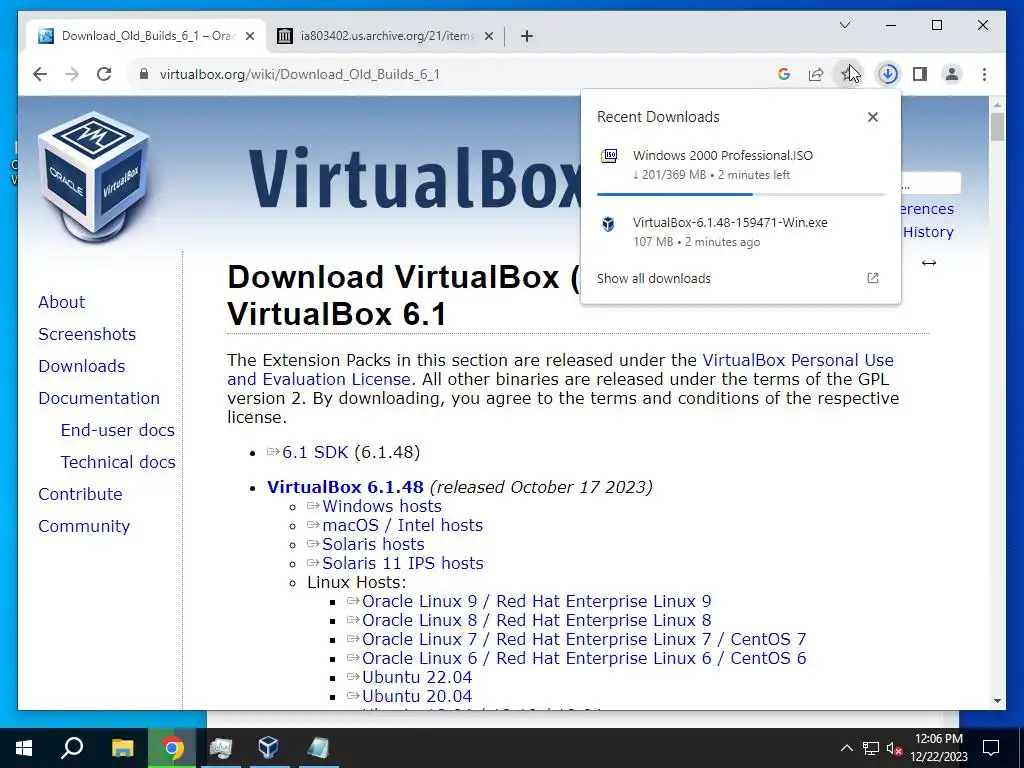Image resolution: width=1024 pixels, height=768 pixels.
Task: Click the network tray icon
Action: 871,748
